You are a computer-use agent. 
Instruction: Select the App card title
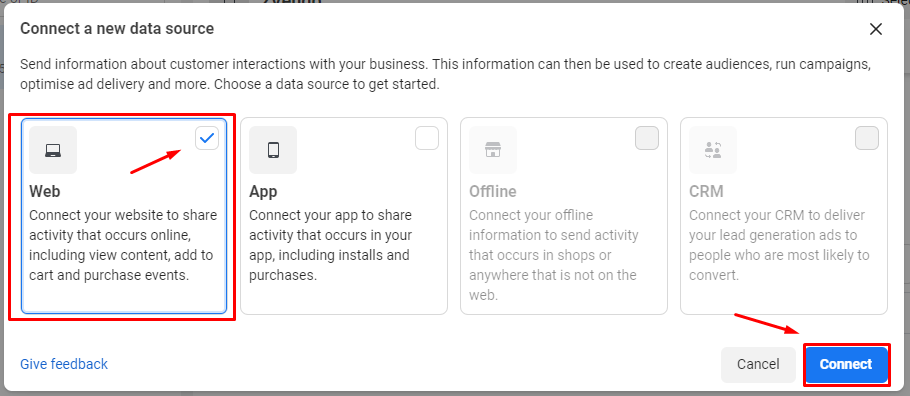click(x=263, y=191)
